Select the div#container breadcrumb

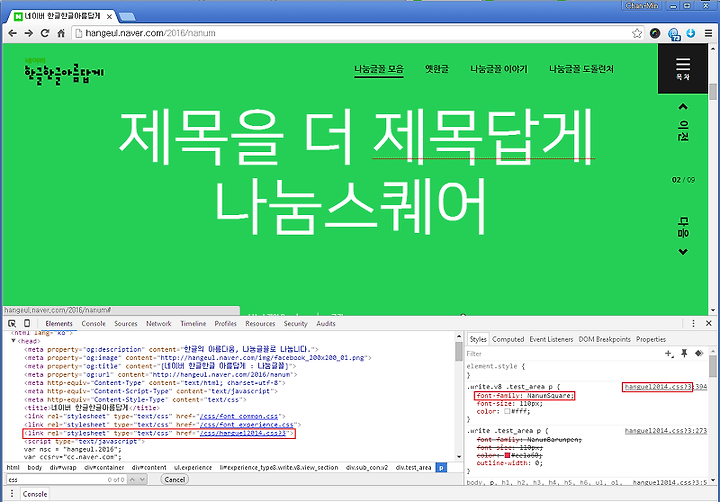[104, 468]
